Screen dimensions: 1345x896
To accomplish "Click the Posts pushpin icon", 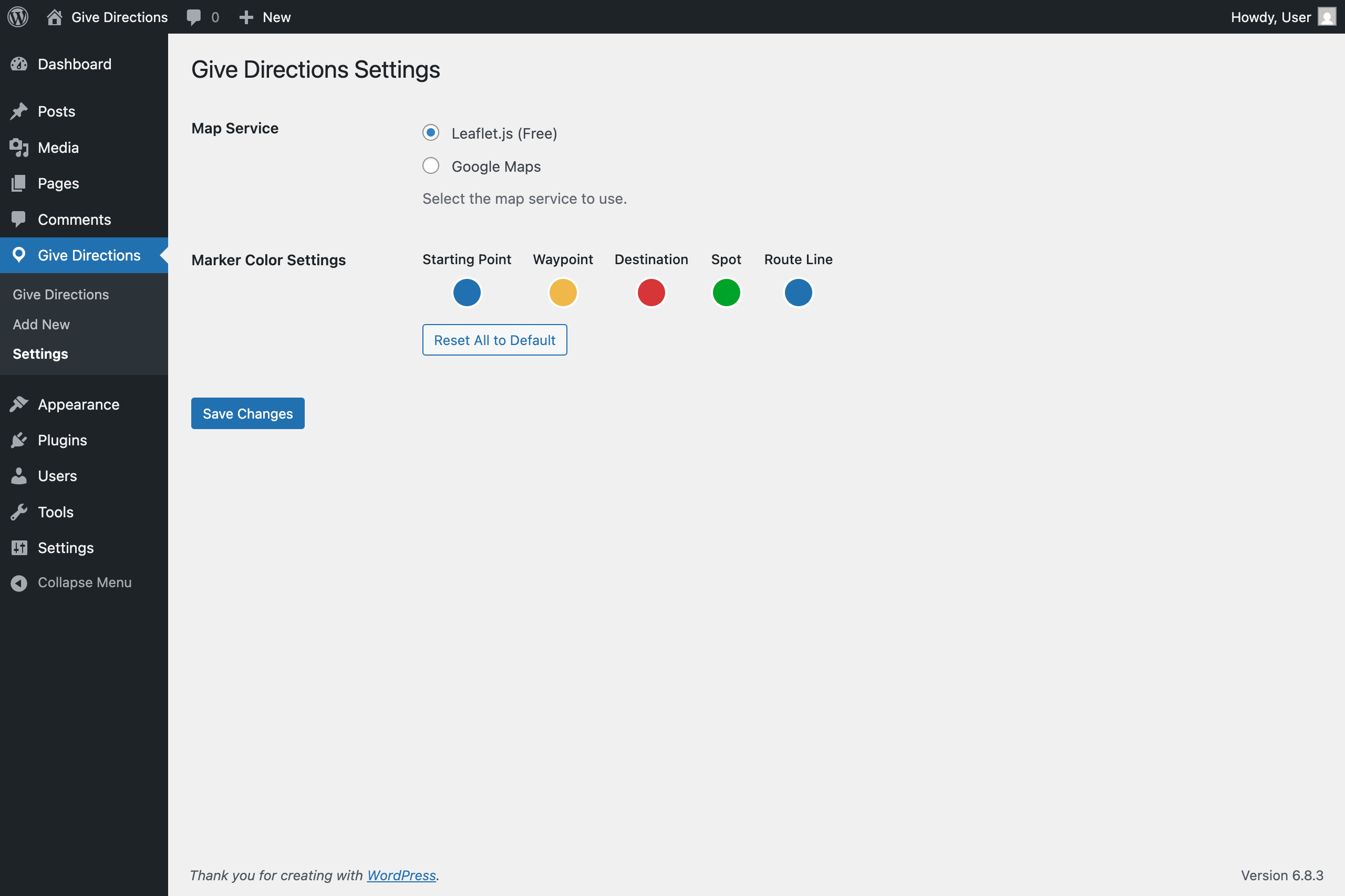I will tap(19, 111).
